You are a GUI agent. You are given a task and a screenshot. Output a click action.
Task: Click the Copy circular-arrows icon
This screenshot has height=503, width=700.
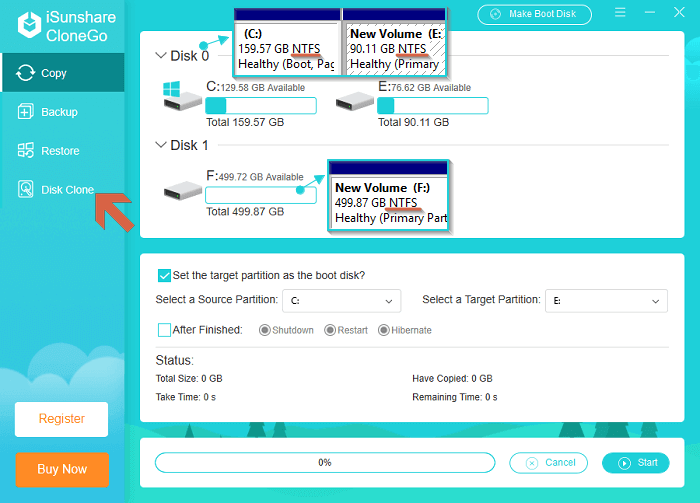tap(25, 73)
